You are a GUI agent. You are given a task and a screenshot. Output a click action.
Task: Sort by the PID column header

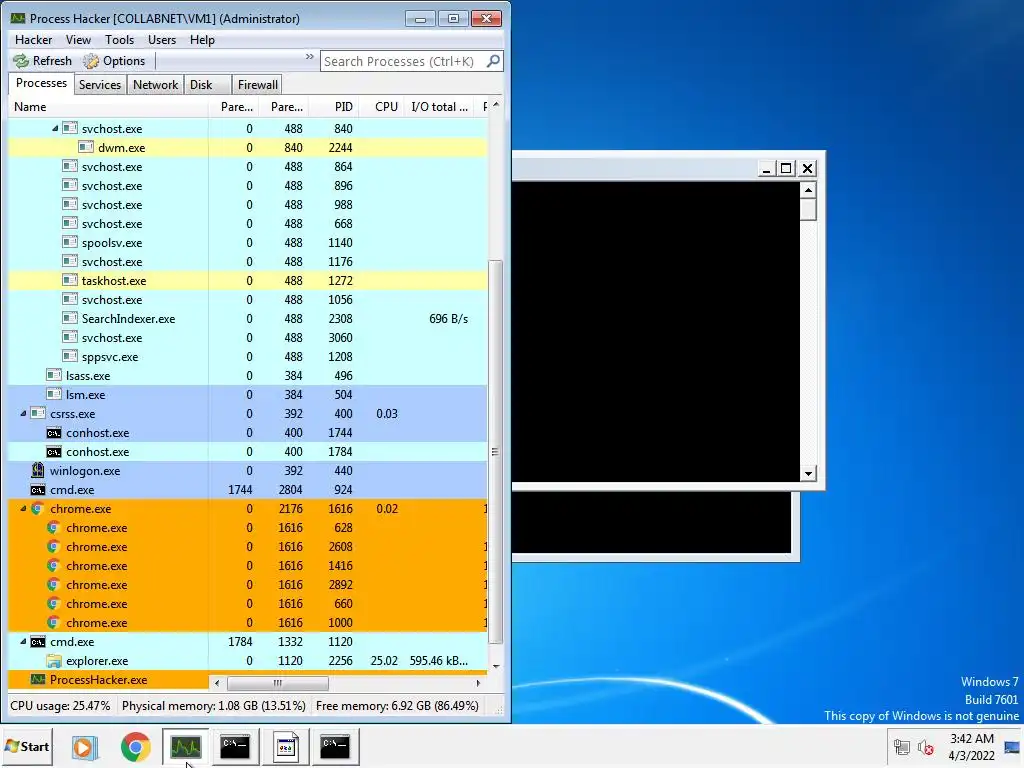click(333, 106)
